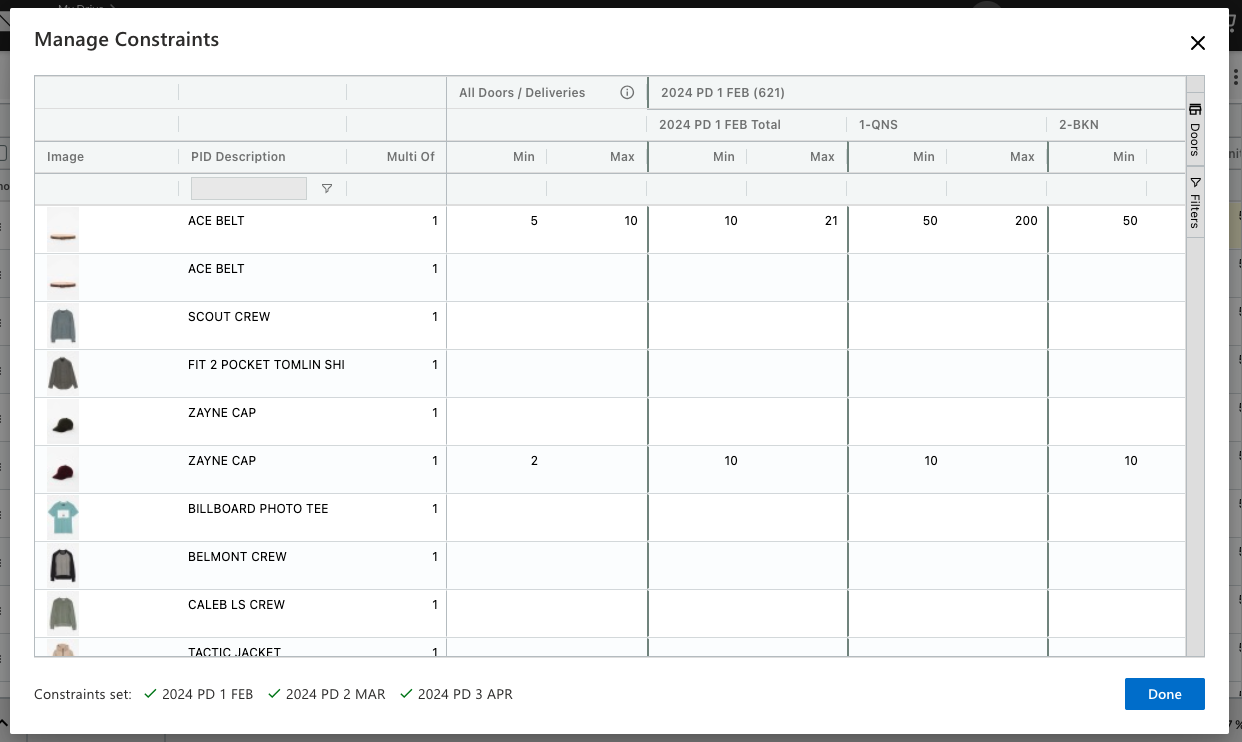This screenshot has height=742, width=1242.
Task: Select the 2024 PD 1 FEB (621) group header
Action: click(722, 93)
